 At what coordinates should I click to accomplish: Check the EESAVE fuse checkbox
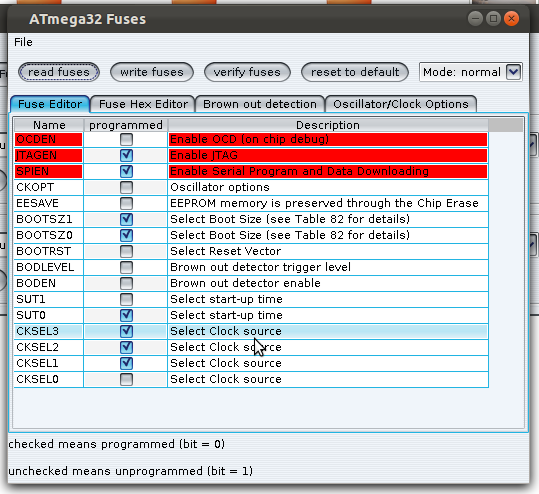tap(126, 203)
